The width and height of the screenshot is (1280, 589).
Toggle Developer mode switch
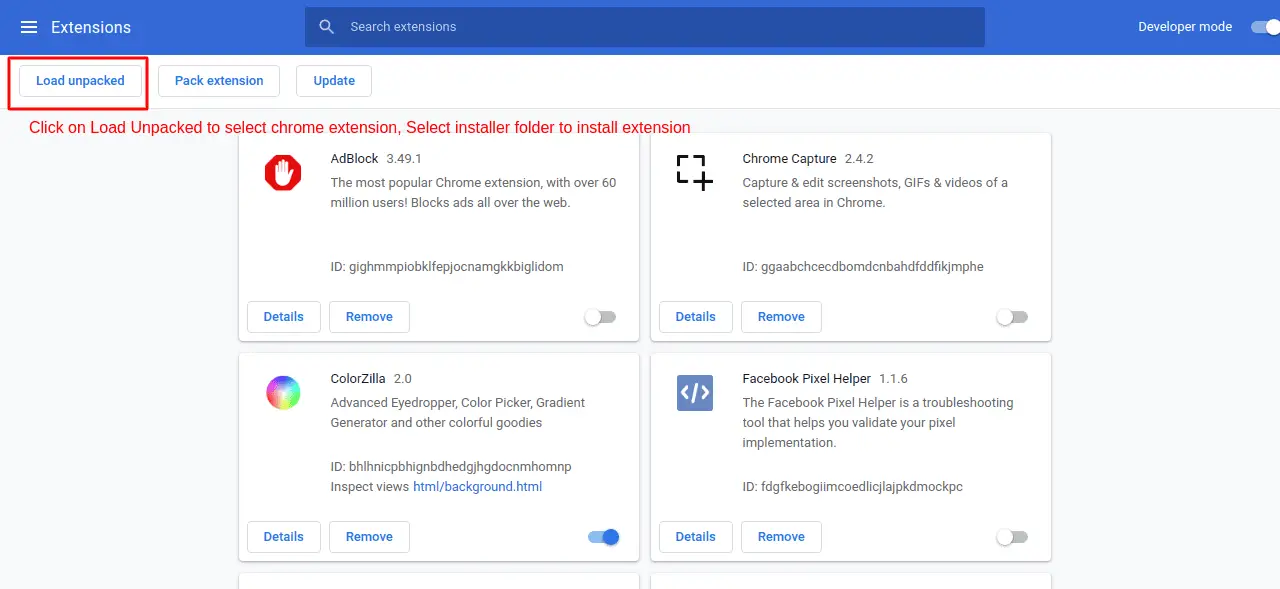[1265, 27]
